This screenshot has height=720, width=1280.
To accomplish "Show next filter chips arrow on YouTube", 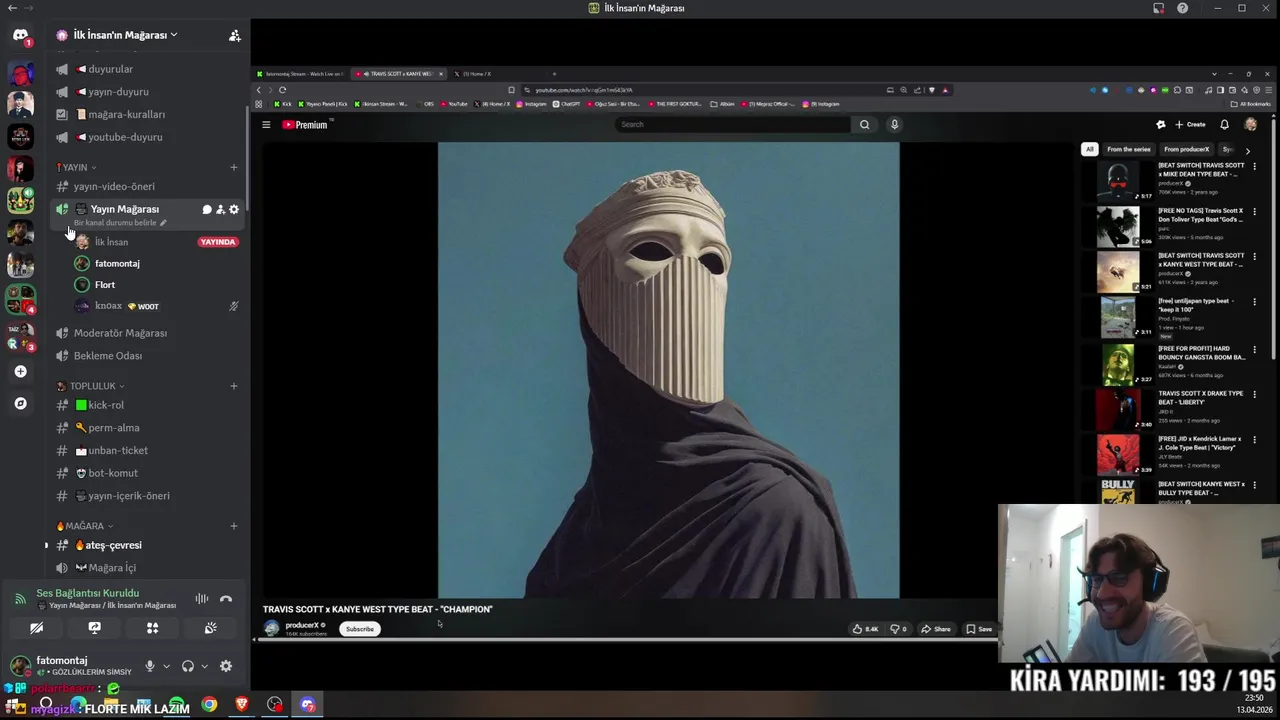I will 1247,150.
